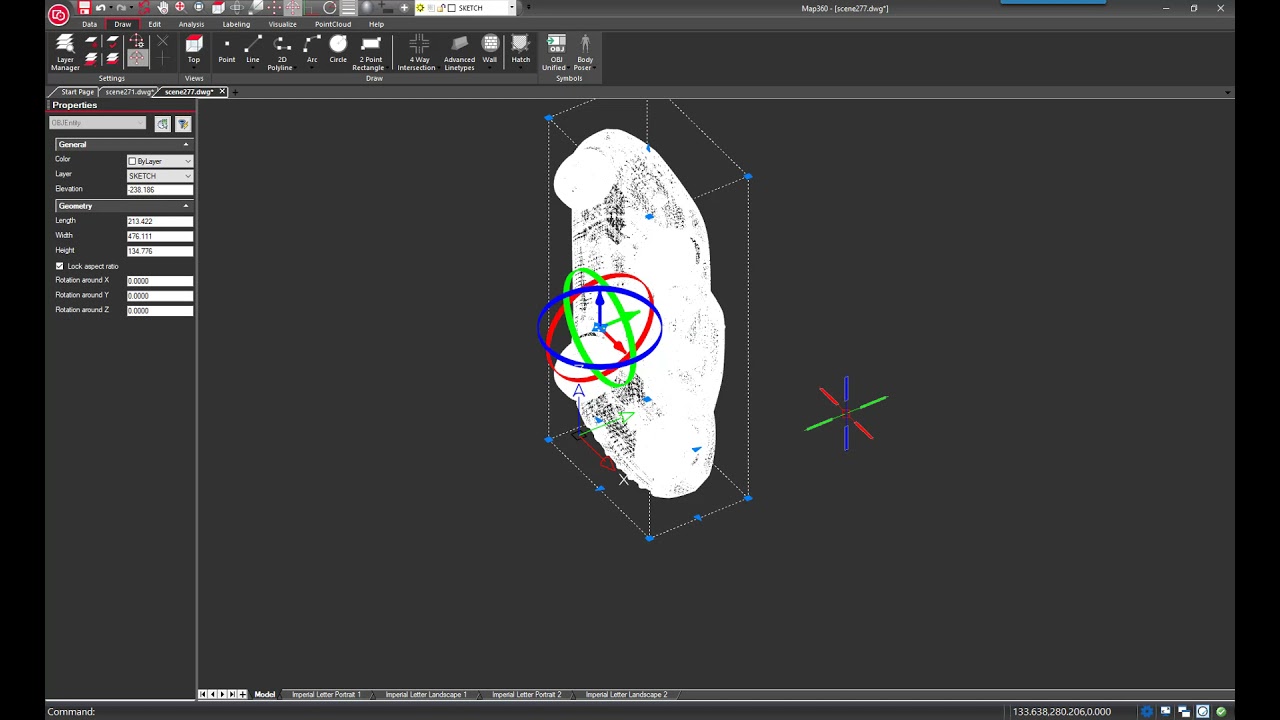Open the Help ribbon tab
Screen dimensions: 1280x720
376,24
